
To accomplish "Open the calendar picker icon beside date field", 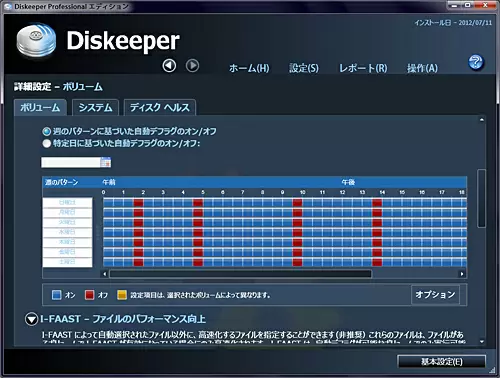I will point(105,162).
